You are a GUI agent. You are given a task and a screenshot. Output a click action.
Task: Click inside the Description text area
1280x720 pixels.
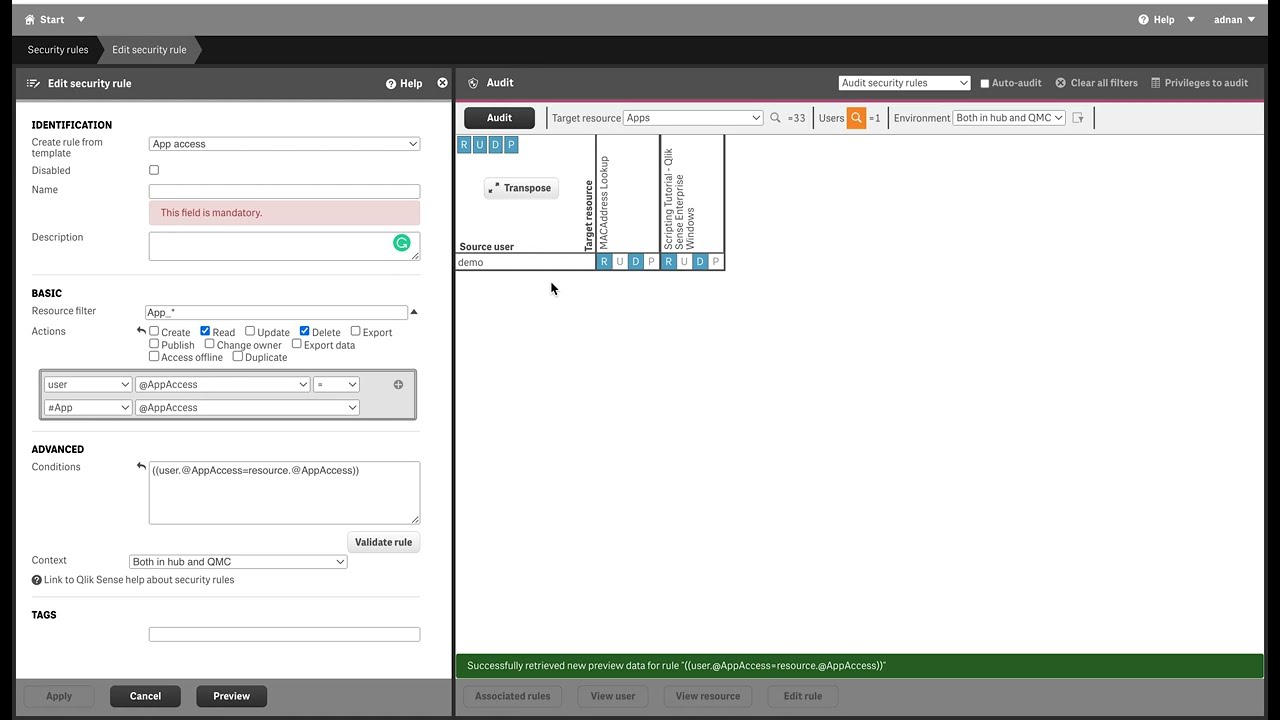[284, 246]
